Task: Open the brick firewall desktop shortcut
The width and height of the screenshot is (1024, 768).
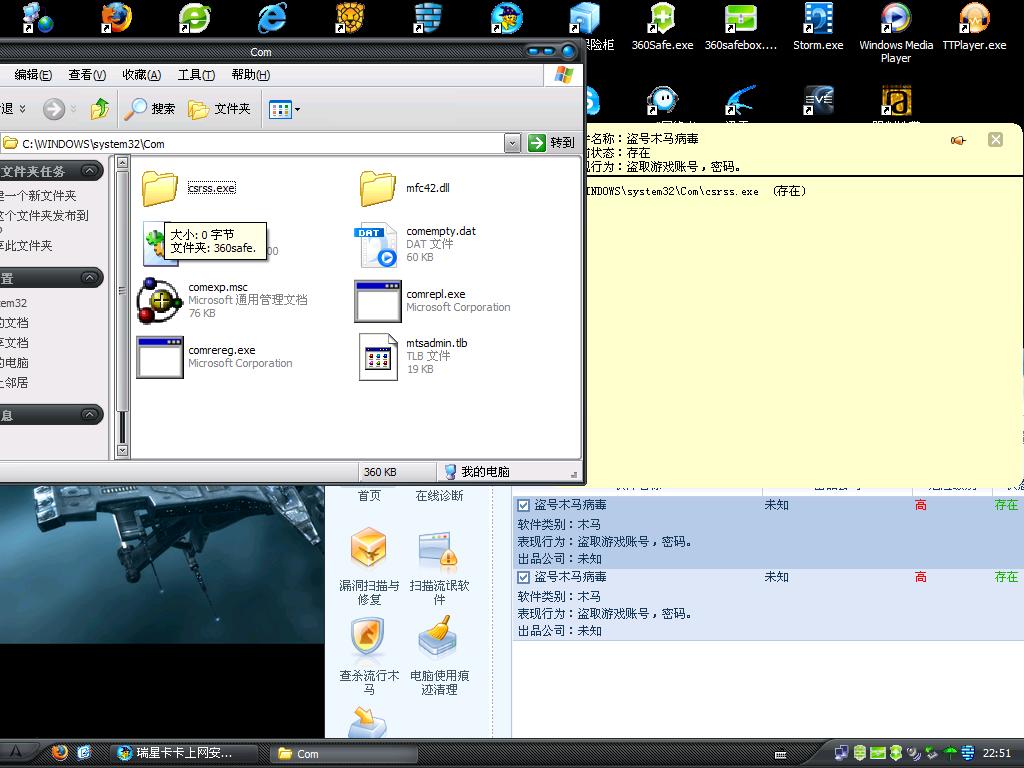Action: [x=428, y=17]
